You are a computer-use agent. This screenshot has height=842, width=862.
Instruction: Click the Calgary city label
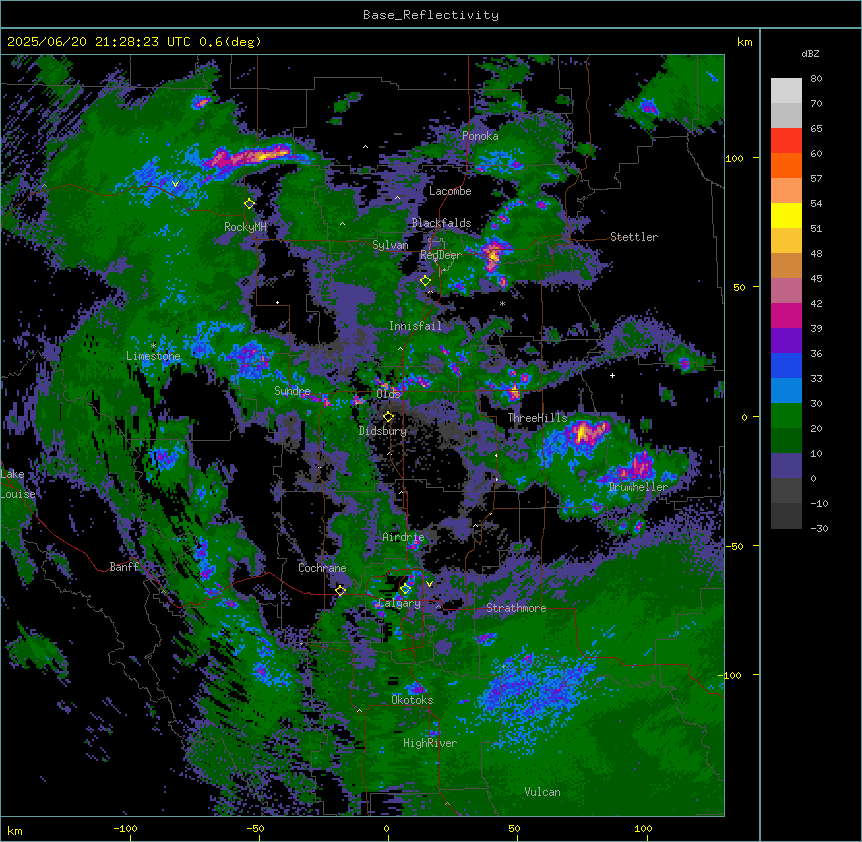click(x=400, y=603)
